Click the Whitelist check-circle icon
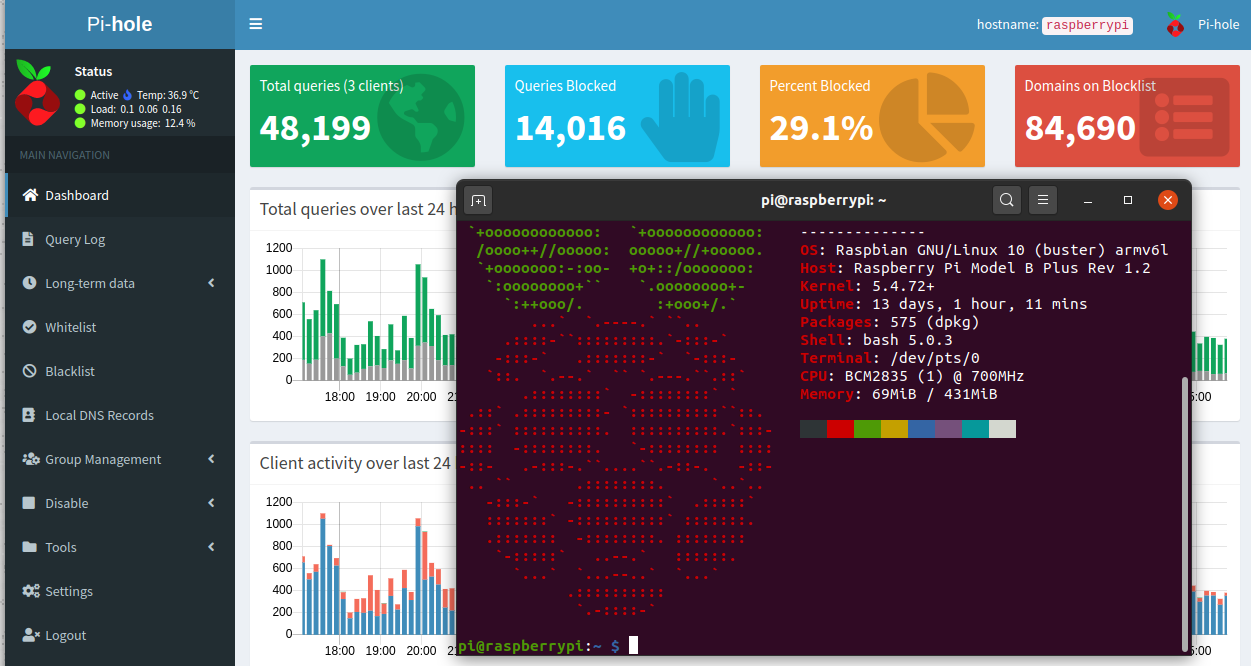The height and width of the screenshot is (666, 1251). click(28, 327)
